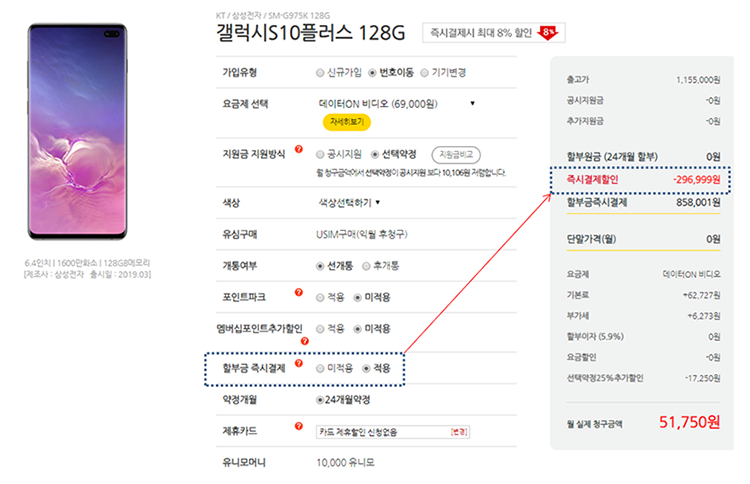Image resolution: width=750 pixels, height=484 pixels.
Task: Click the 변경 button in 제휴카드 field
Action: click(458, 431)
